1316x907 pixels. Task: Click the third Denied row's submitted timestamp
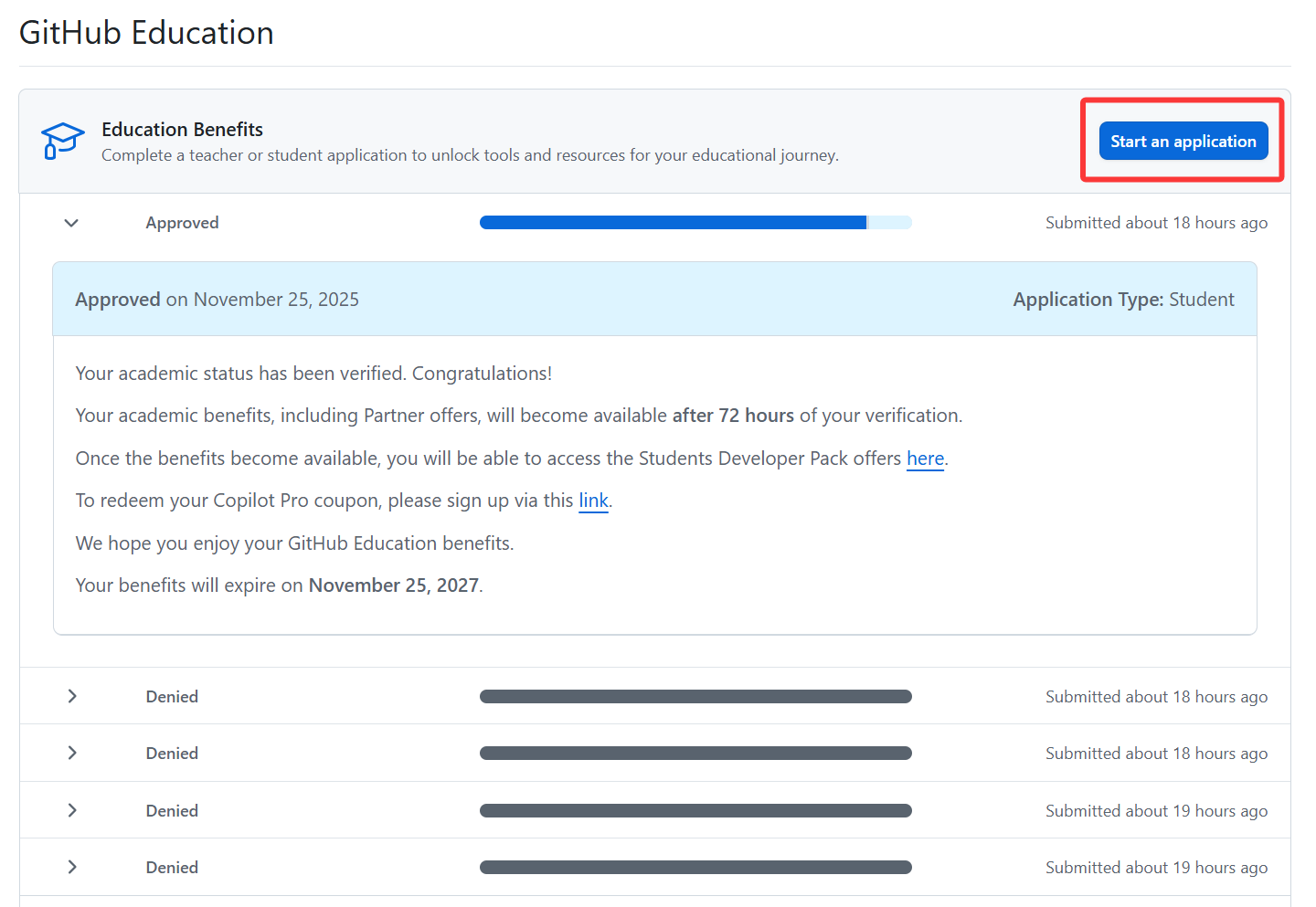coord(1156,811)
